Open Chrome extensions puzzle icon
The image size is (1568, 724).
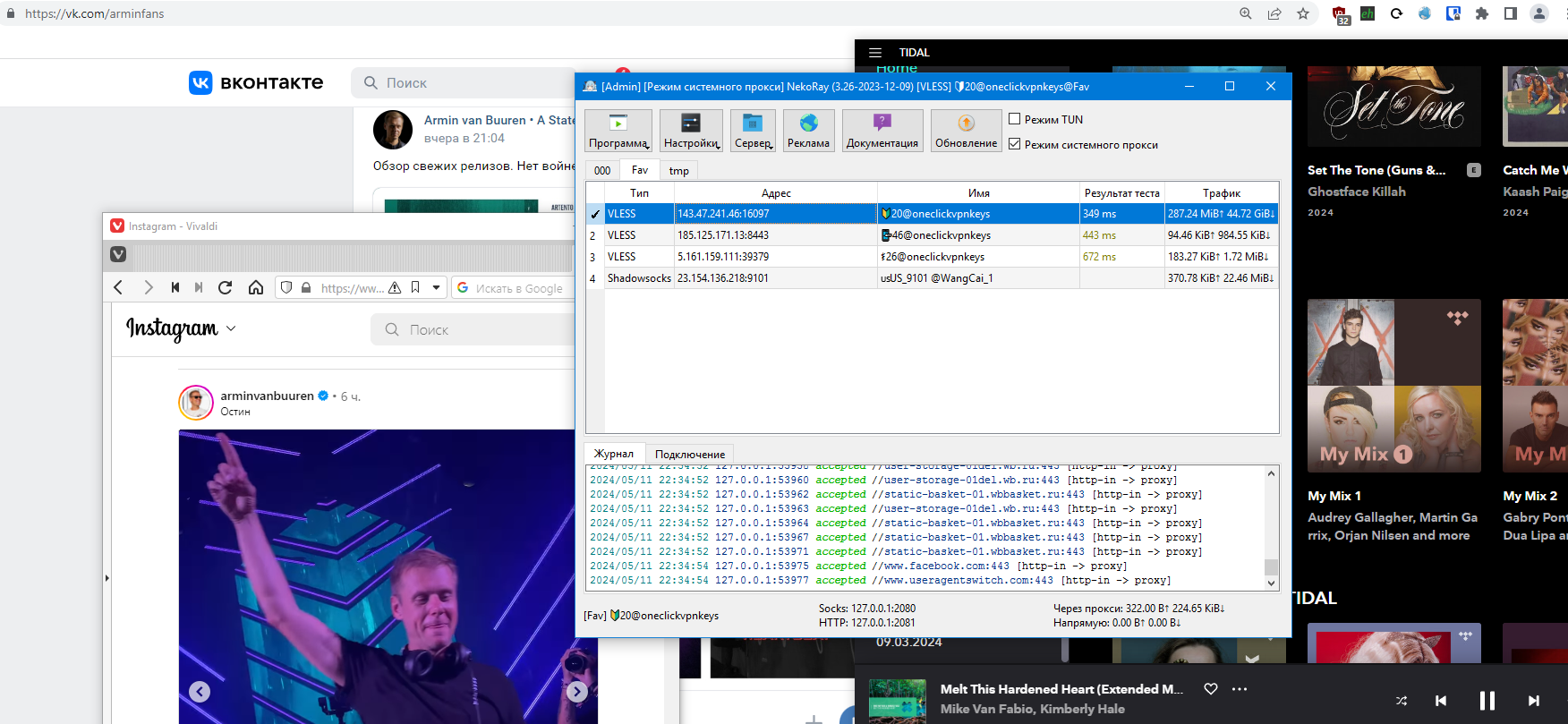point(1482,13)
